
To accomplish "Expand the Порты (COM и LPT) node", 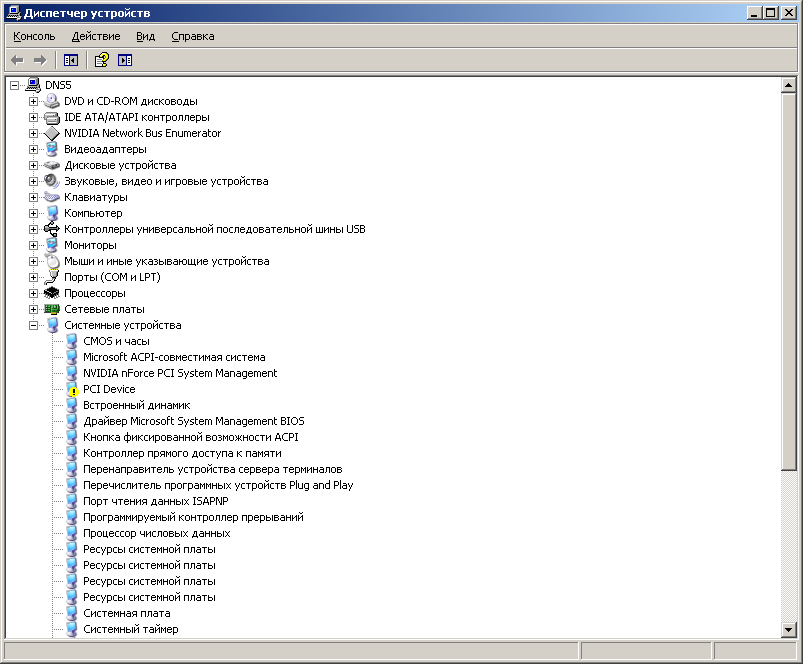I will [x=33, y=277].
